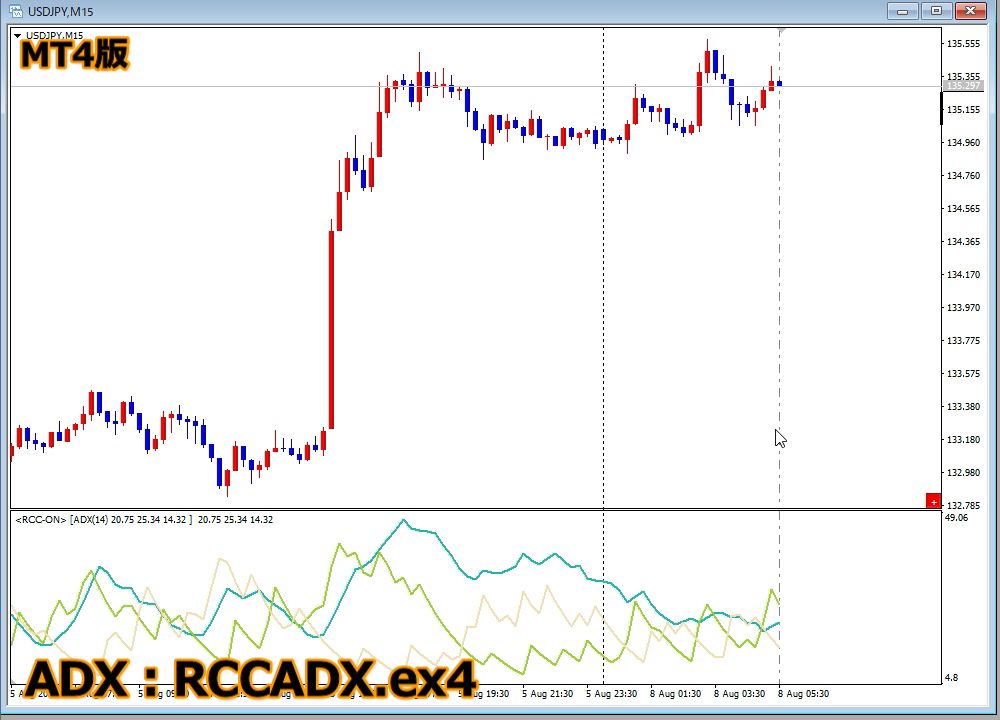Viewport: 1000px width, 720px height.
Task: Select the bright green indicator line
Action: coord(340,546)
